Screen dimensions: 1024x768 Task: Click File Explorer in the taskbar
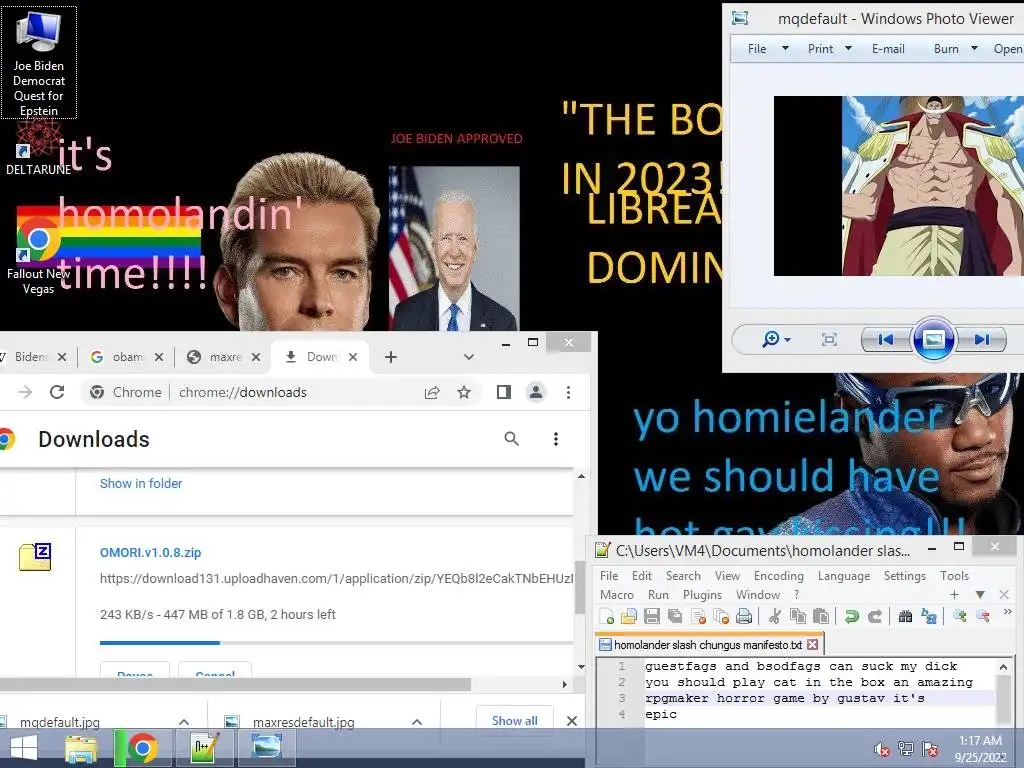point(81,748)
